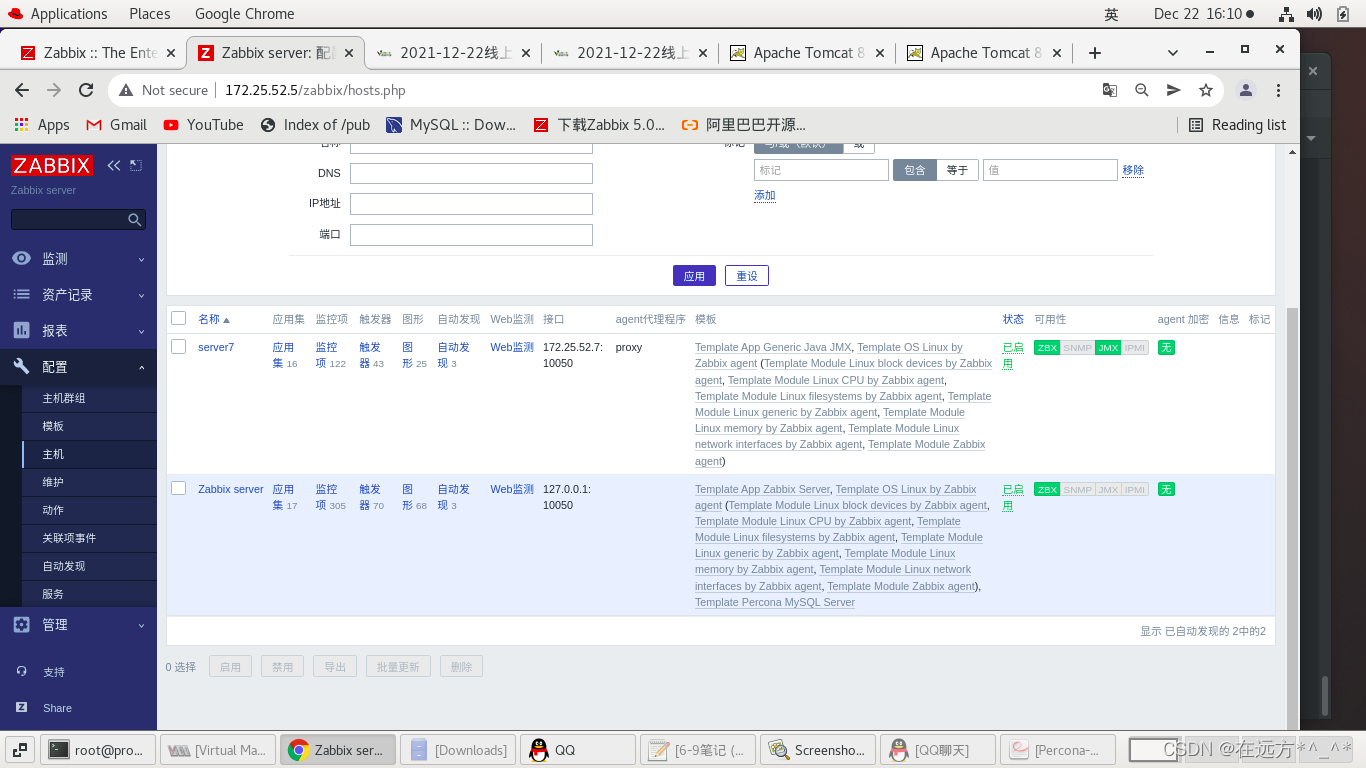The image size is (1366, 768).
Task: Collapse the 配置 menu section
Action: click(141, 367)
